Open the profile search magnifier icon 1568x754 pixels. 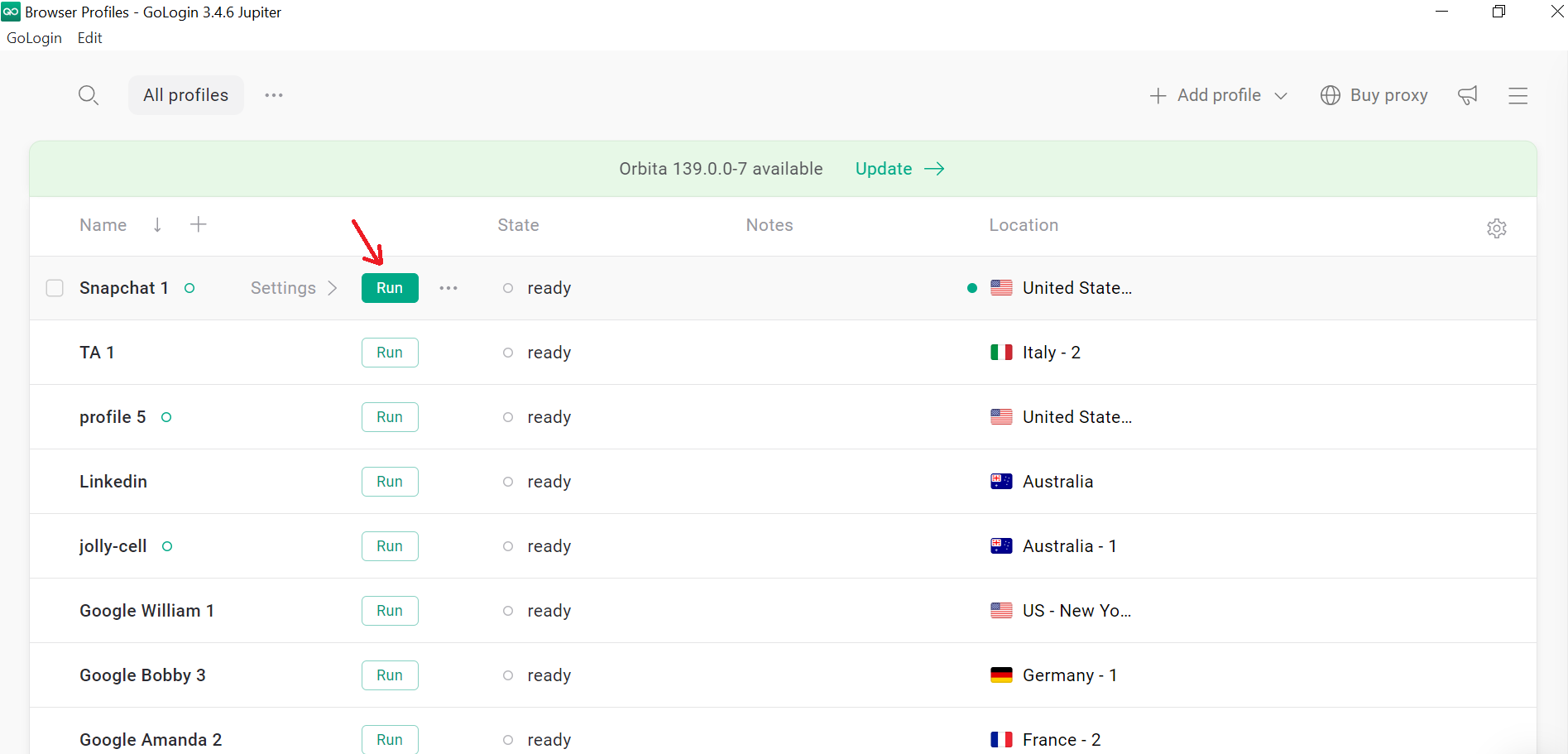click(x=89, y=95)
